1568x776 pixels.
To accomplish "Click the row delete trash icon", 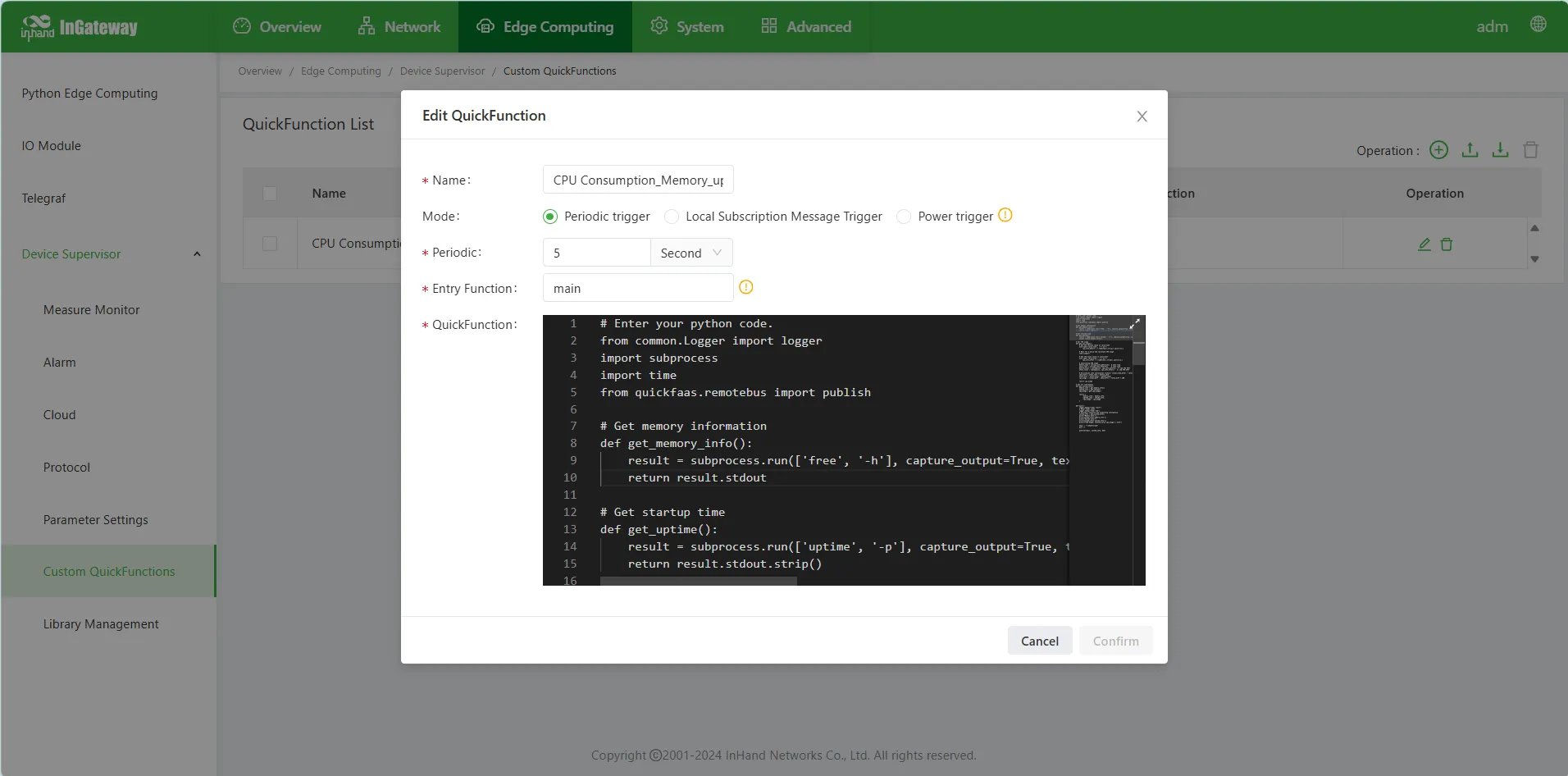I will pyautogui.click(x=1447, y=244).
